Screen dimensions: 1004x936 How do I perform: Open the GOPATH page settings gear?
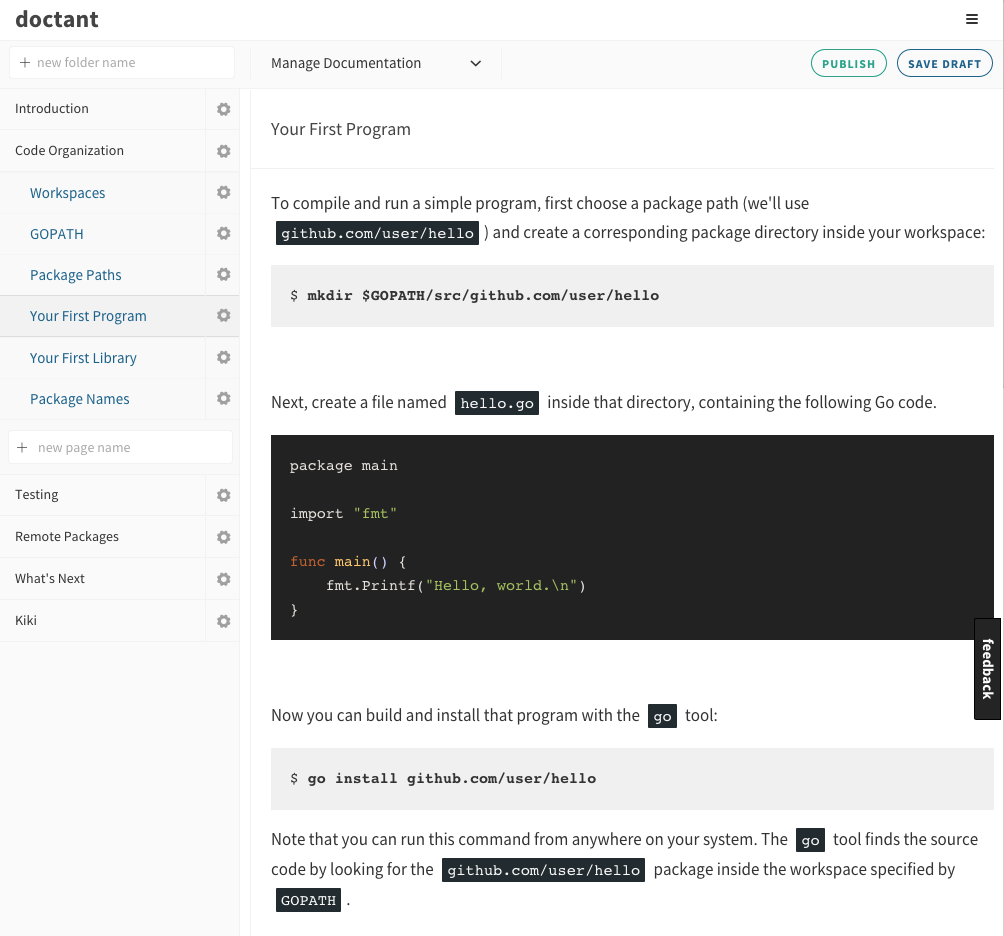pos(224,233)
